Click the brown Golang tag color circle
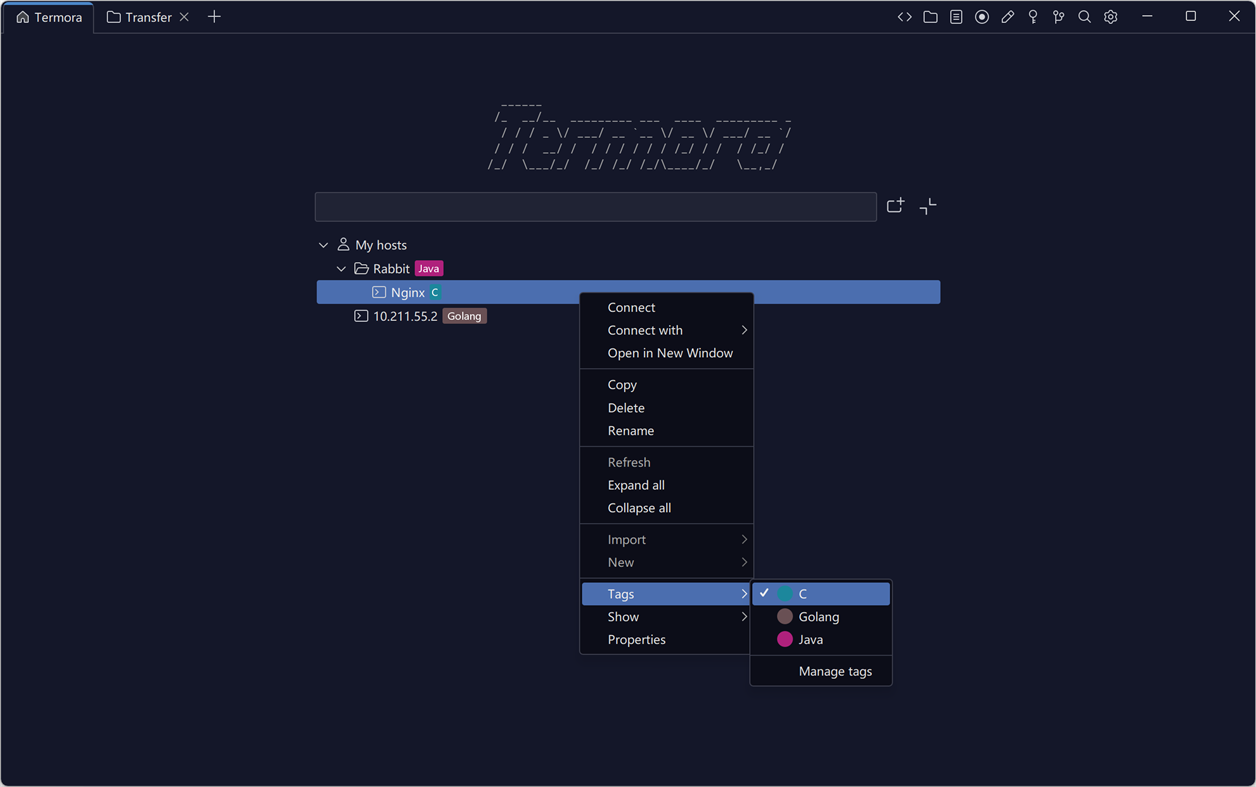 click(x=785, y=617)
